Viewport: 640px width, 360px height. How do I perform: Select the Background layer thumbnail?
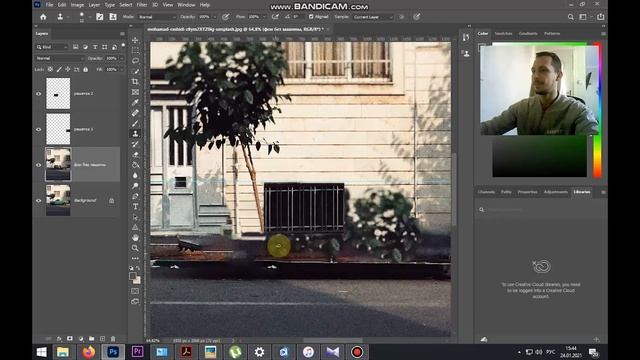[x=58, y=200]
